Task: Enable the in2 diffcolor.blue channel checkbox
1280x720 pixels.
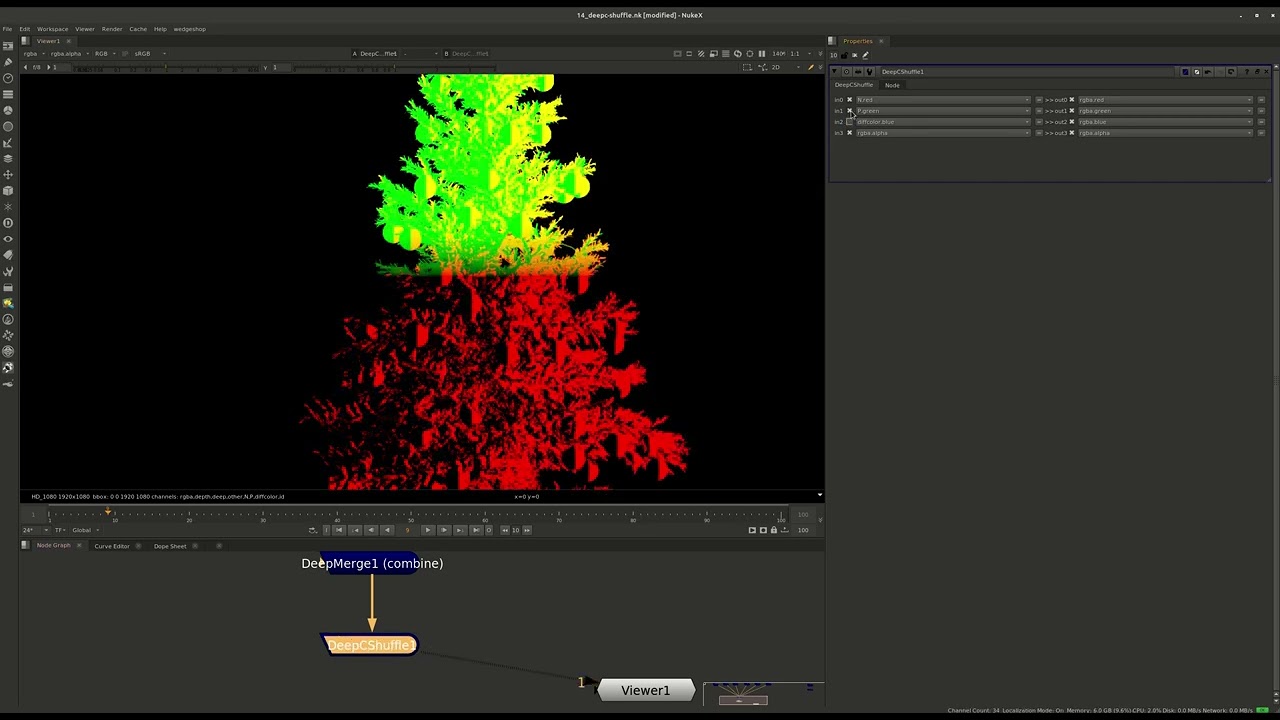Action: (850, 122)
